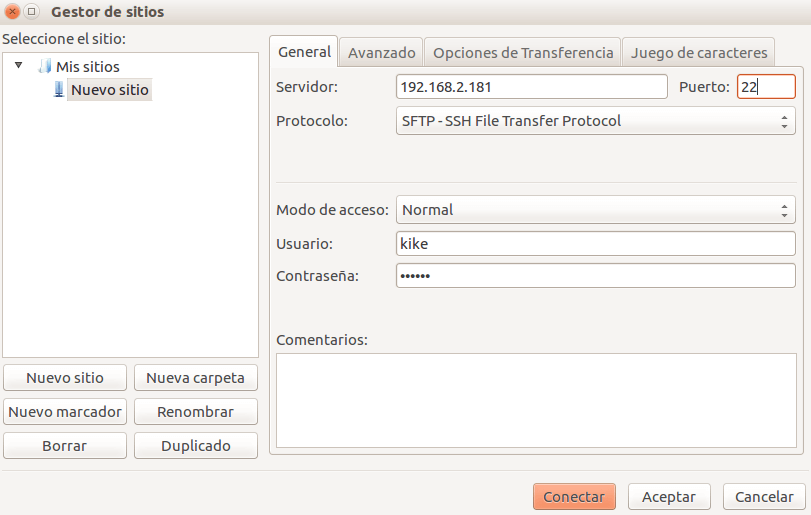
Task: Click the Renombrar button
Action: click(x=196, y=412)
